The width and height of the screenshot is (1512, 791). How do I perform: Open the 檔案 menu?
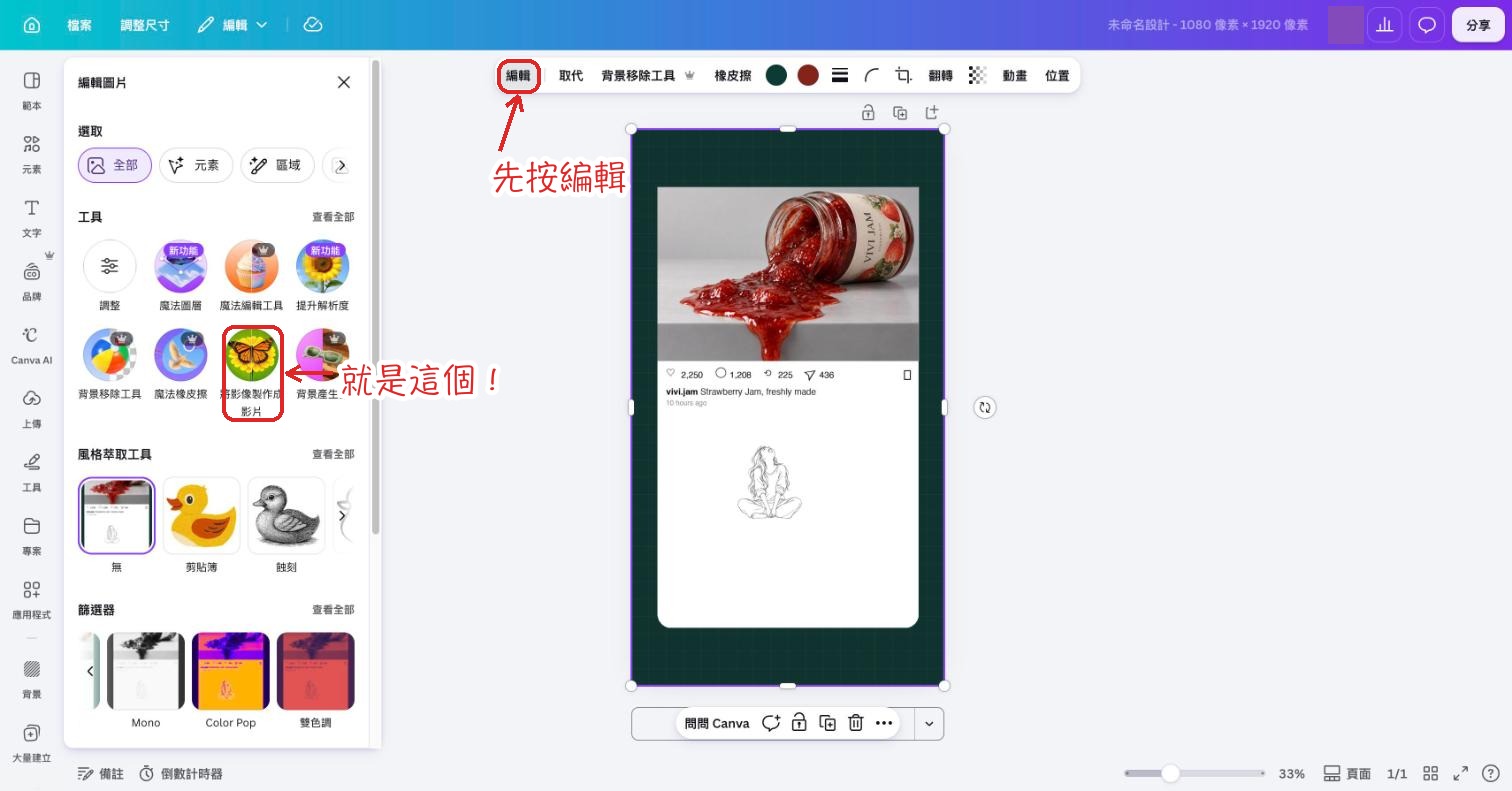click(x=79, y=25)
